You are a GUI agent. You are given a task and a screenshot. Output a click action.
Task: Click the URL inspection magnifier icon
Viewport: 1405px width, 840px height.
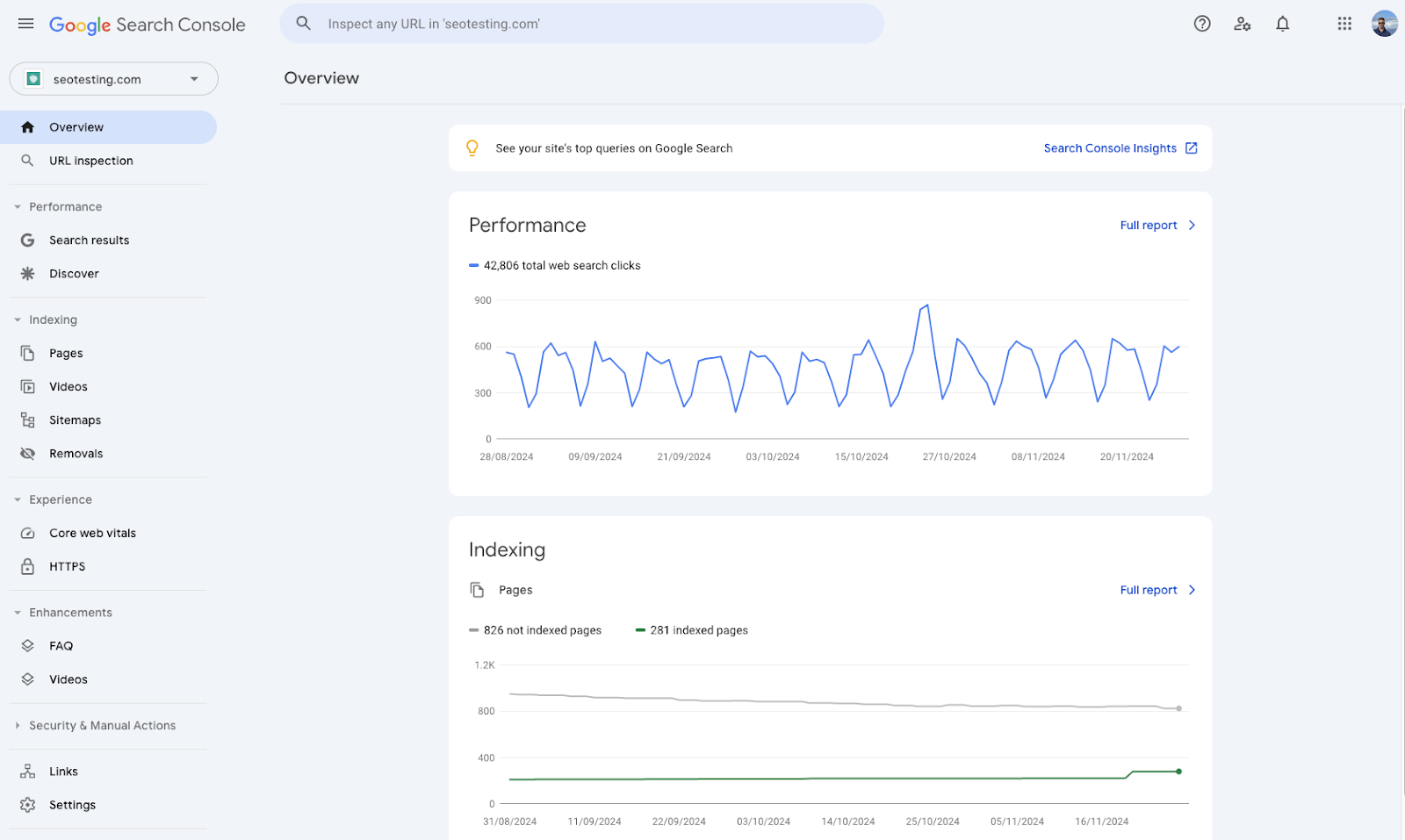tap(28, 161)
